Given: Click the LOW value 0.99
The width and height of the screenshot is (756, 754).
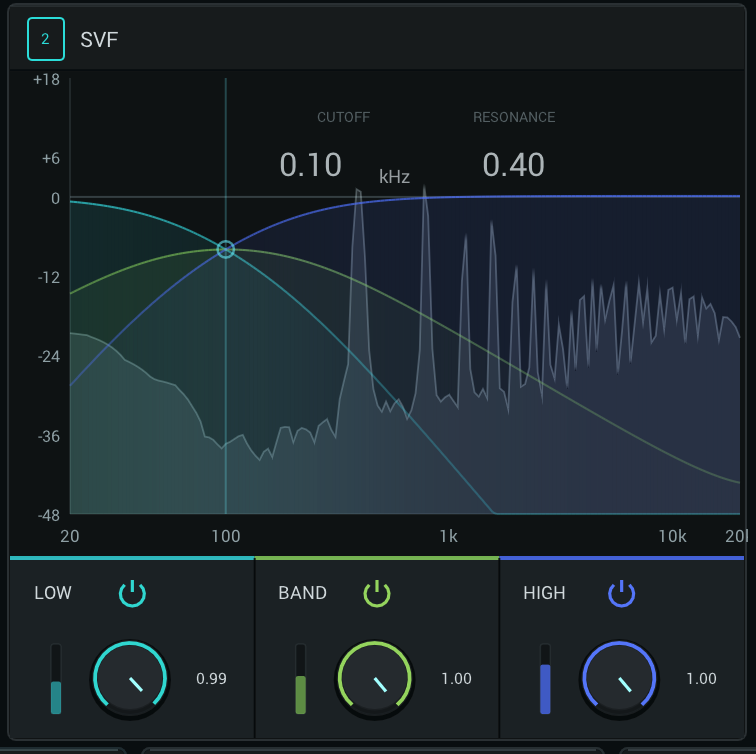Looking at the screenshot, I should tap(211, 679).
